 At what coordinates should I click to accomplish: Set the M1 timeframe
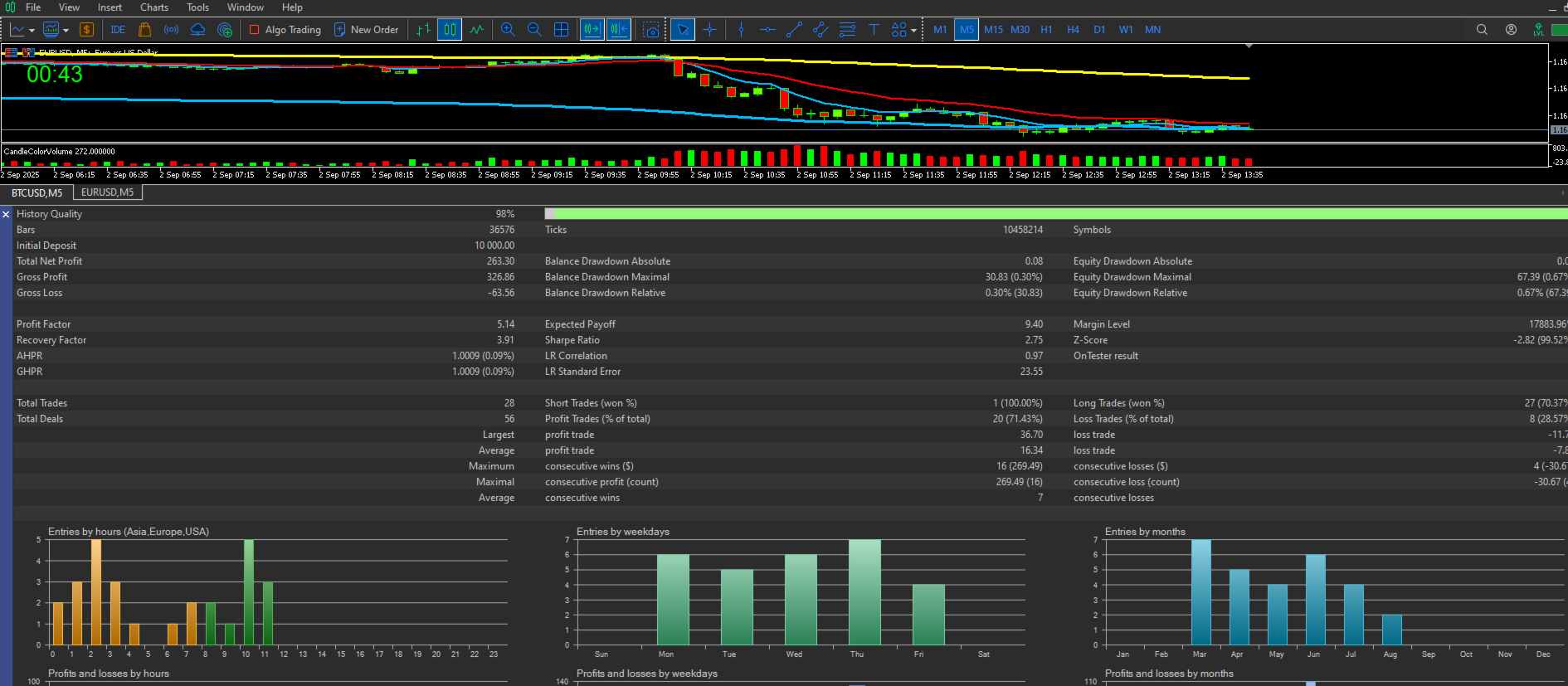click(x=940, y=30)
